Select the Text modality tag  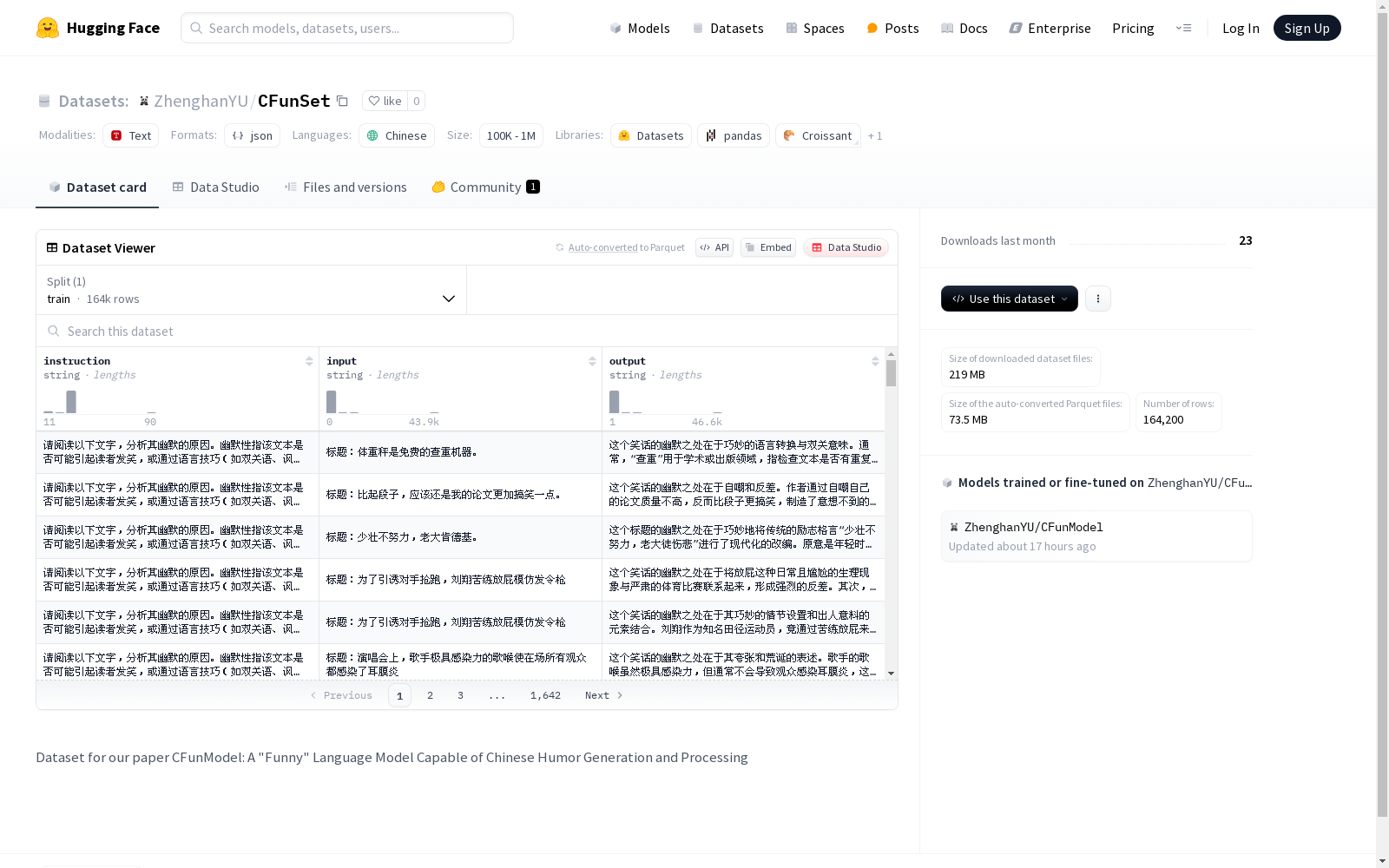130,135
